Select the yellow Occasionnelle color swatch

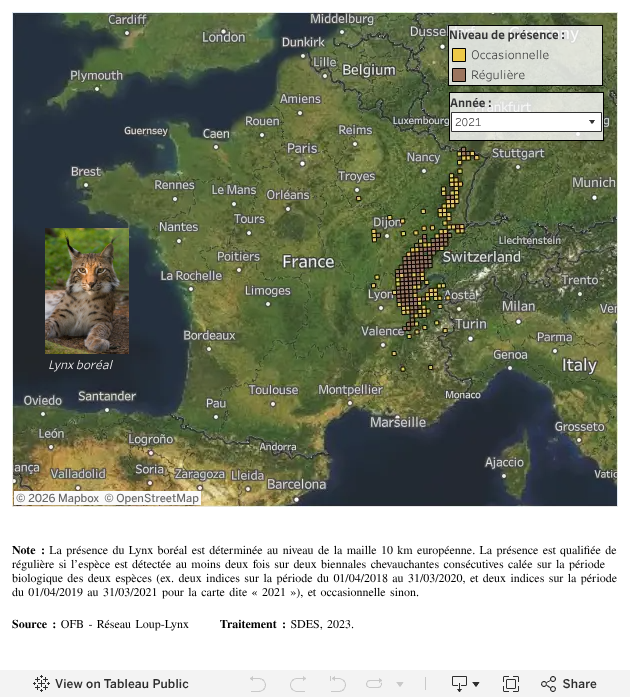click(x=459, y=55)
